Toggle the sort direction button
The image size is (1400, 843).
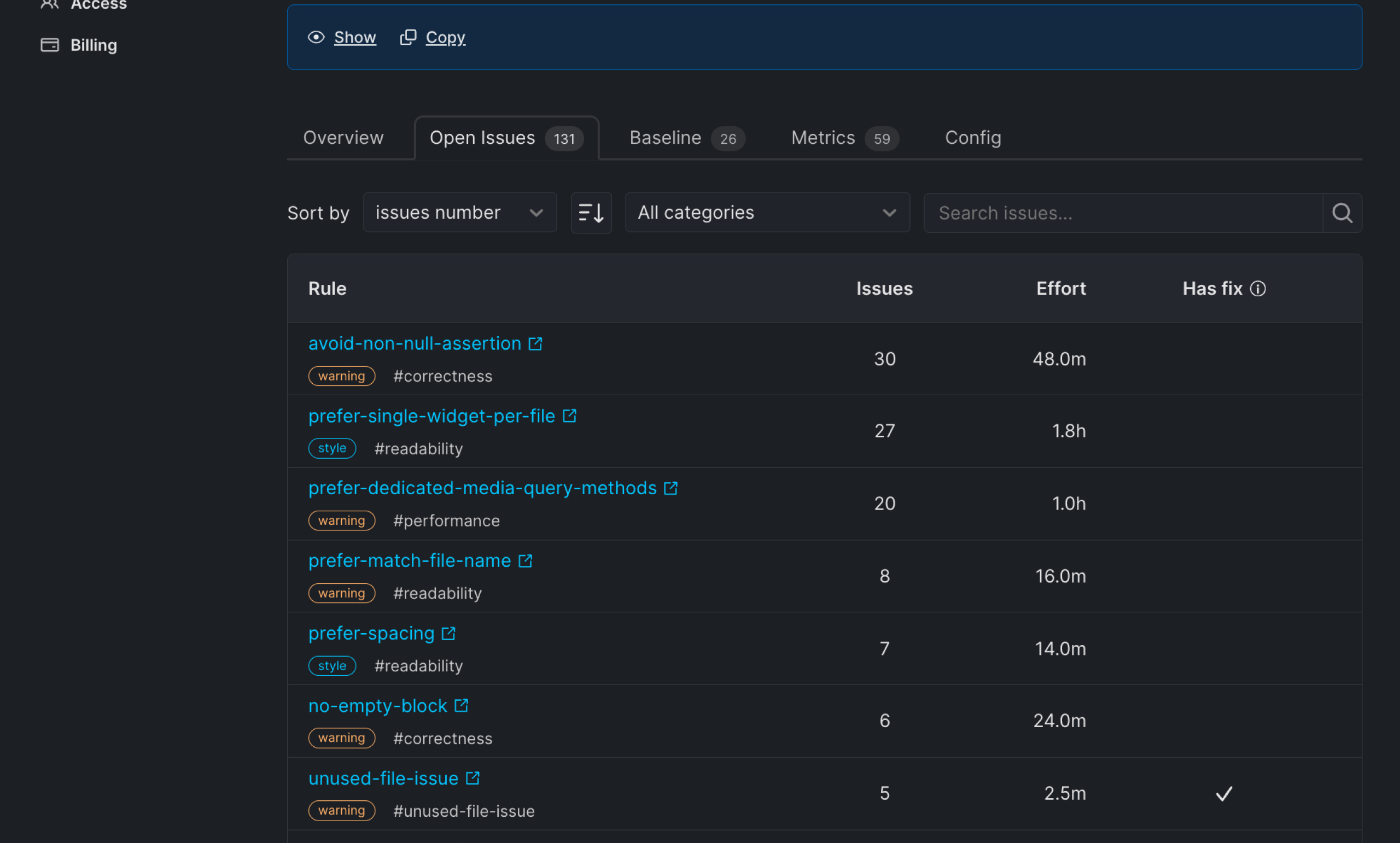coord(591,213)
